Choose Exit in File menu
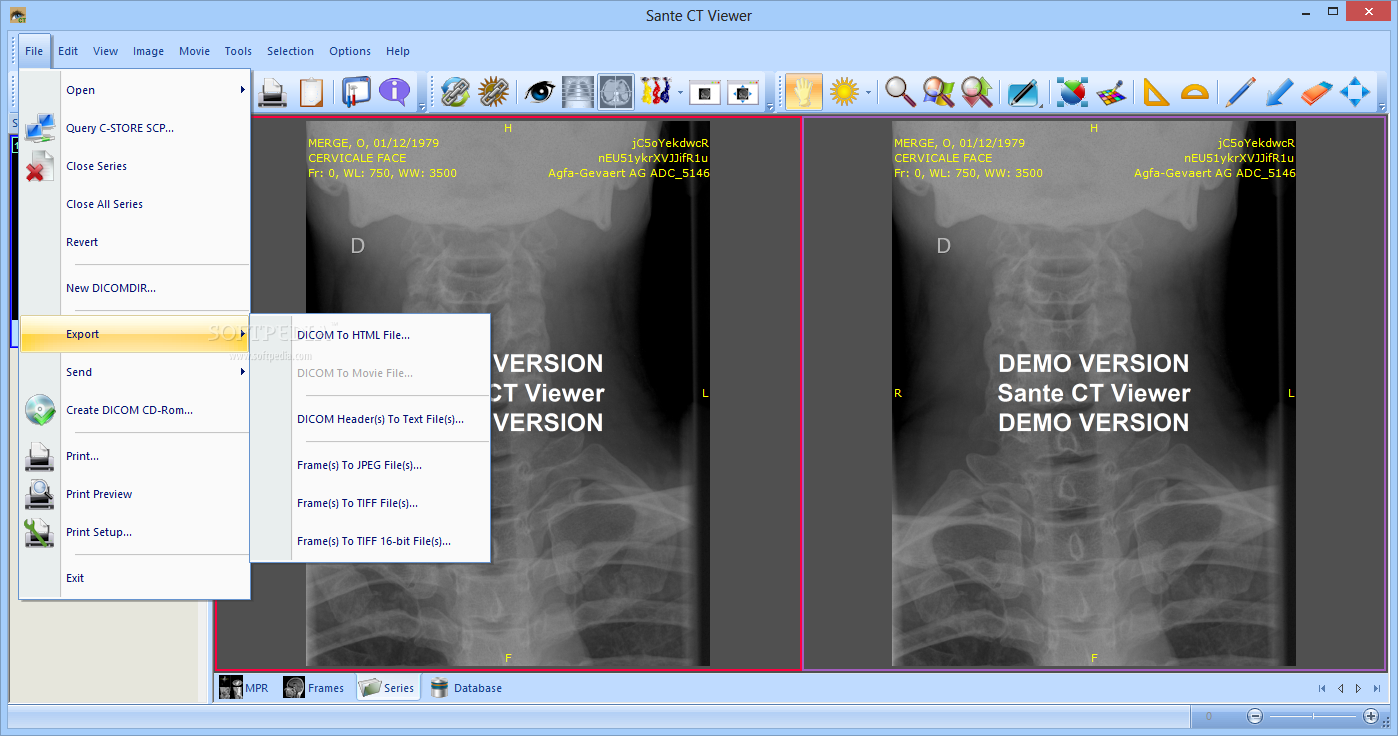 click(135, 578)
